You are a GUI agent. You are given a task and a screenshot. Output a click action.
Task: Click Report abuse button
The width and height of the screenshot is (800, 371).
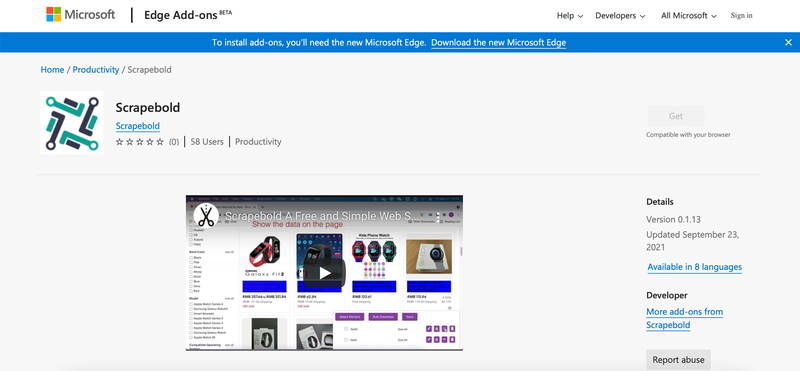(x=678, y=360)
